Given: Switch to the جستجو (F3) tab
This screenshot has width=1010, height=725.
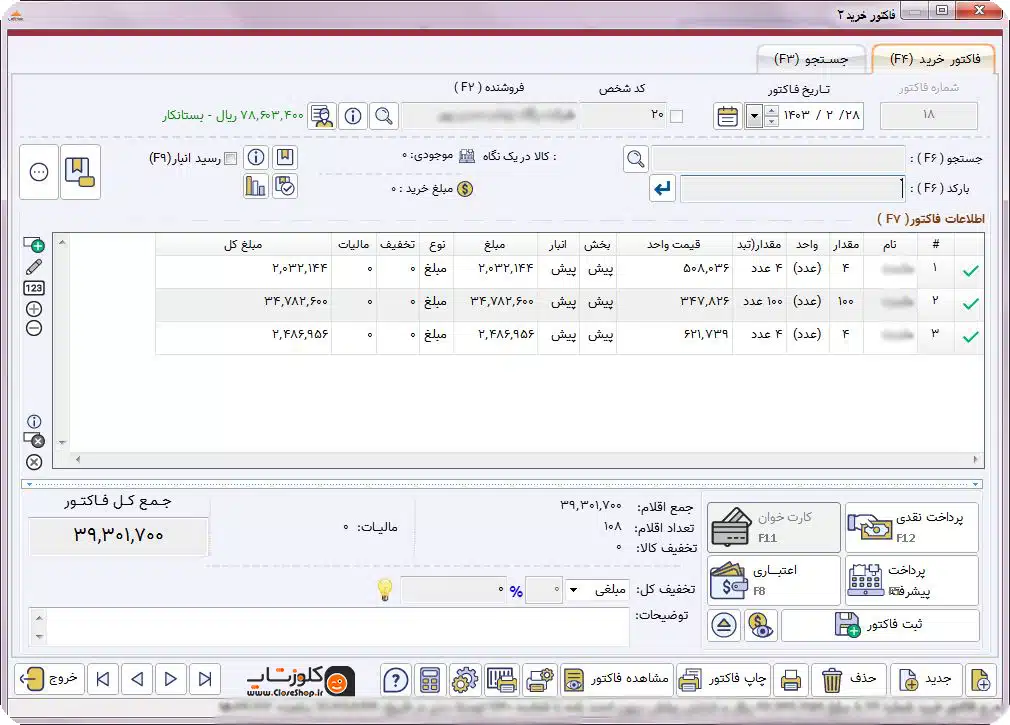Looking at the screenshot, I should click(811, 59).
